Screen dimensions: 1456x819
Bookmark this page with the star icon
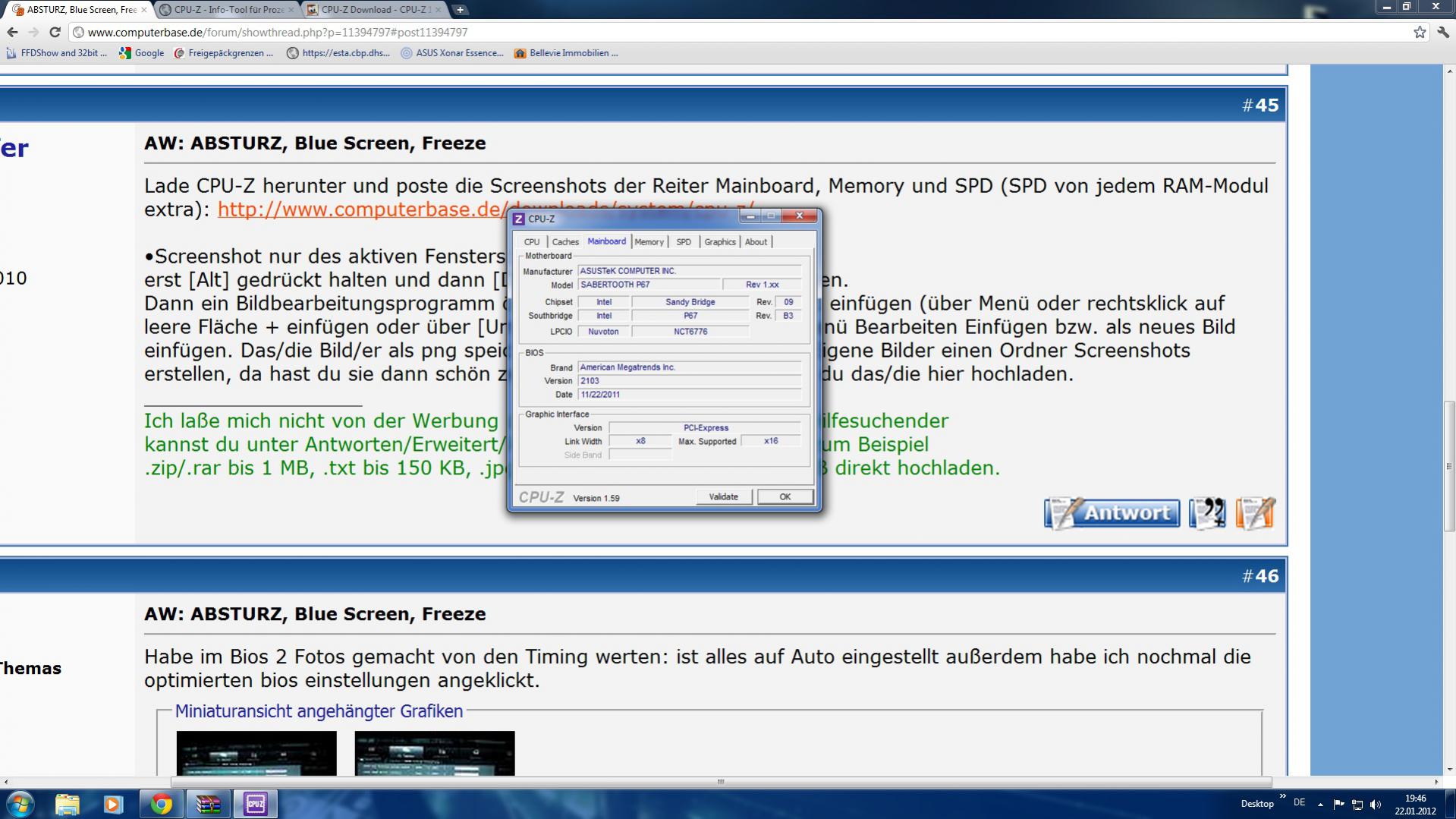(x=1420, y=32)
